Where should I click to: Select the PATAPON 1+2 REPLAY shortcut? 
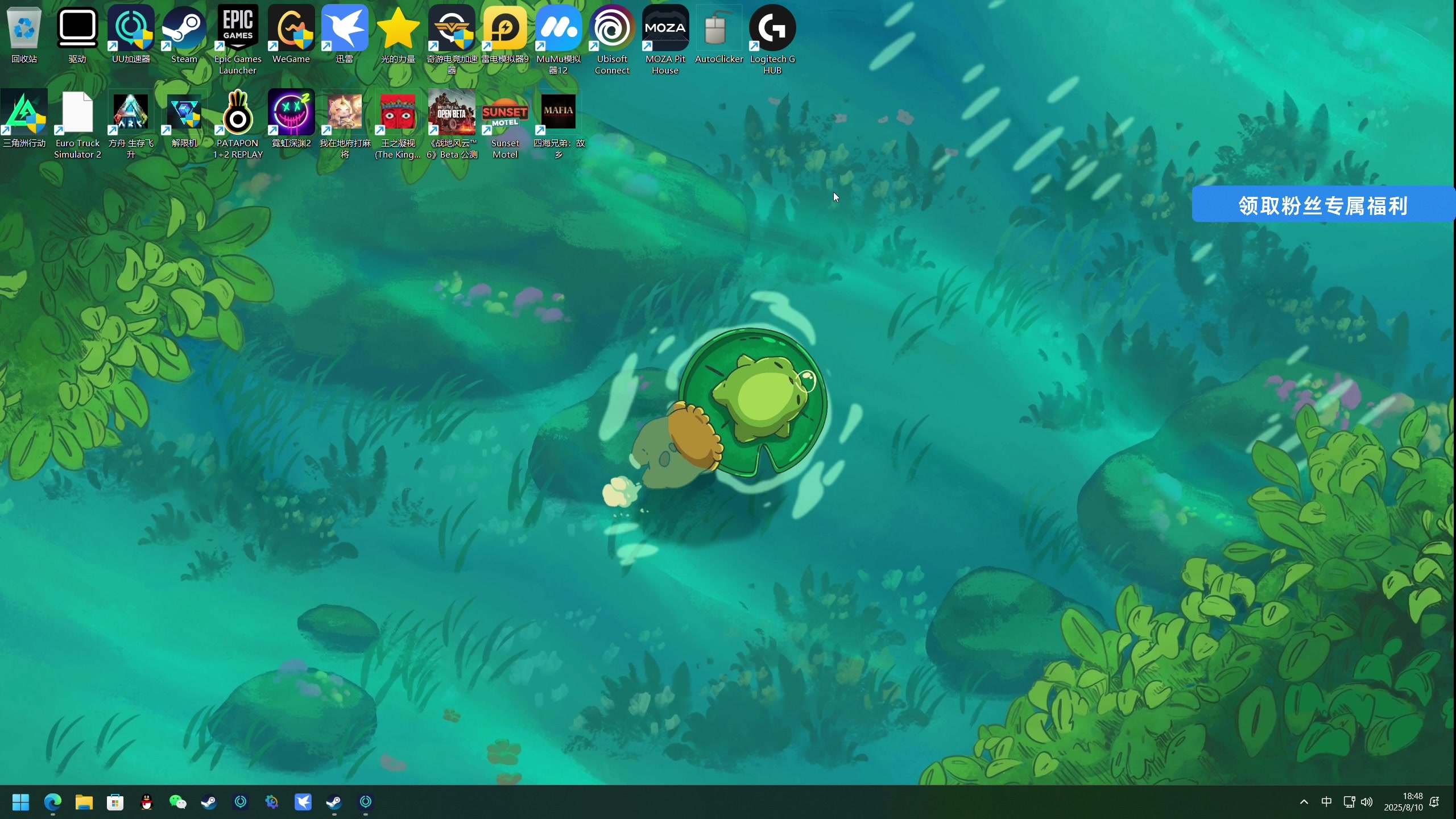(x=238, y=124)
